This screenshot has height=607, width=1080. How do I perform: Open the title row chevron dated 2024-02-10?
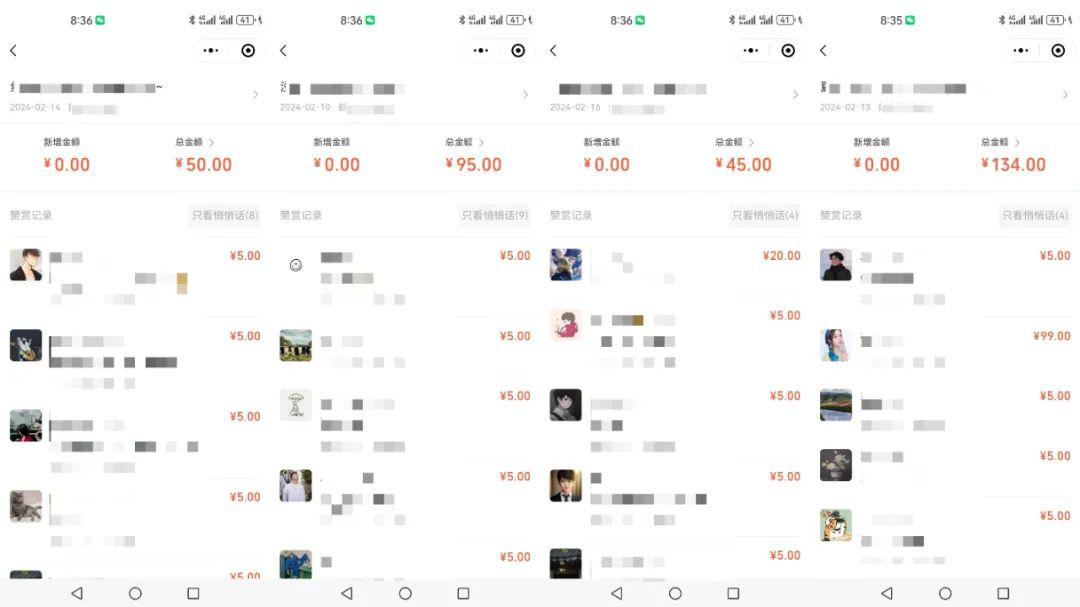point(525,94)
